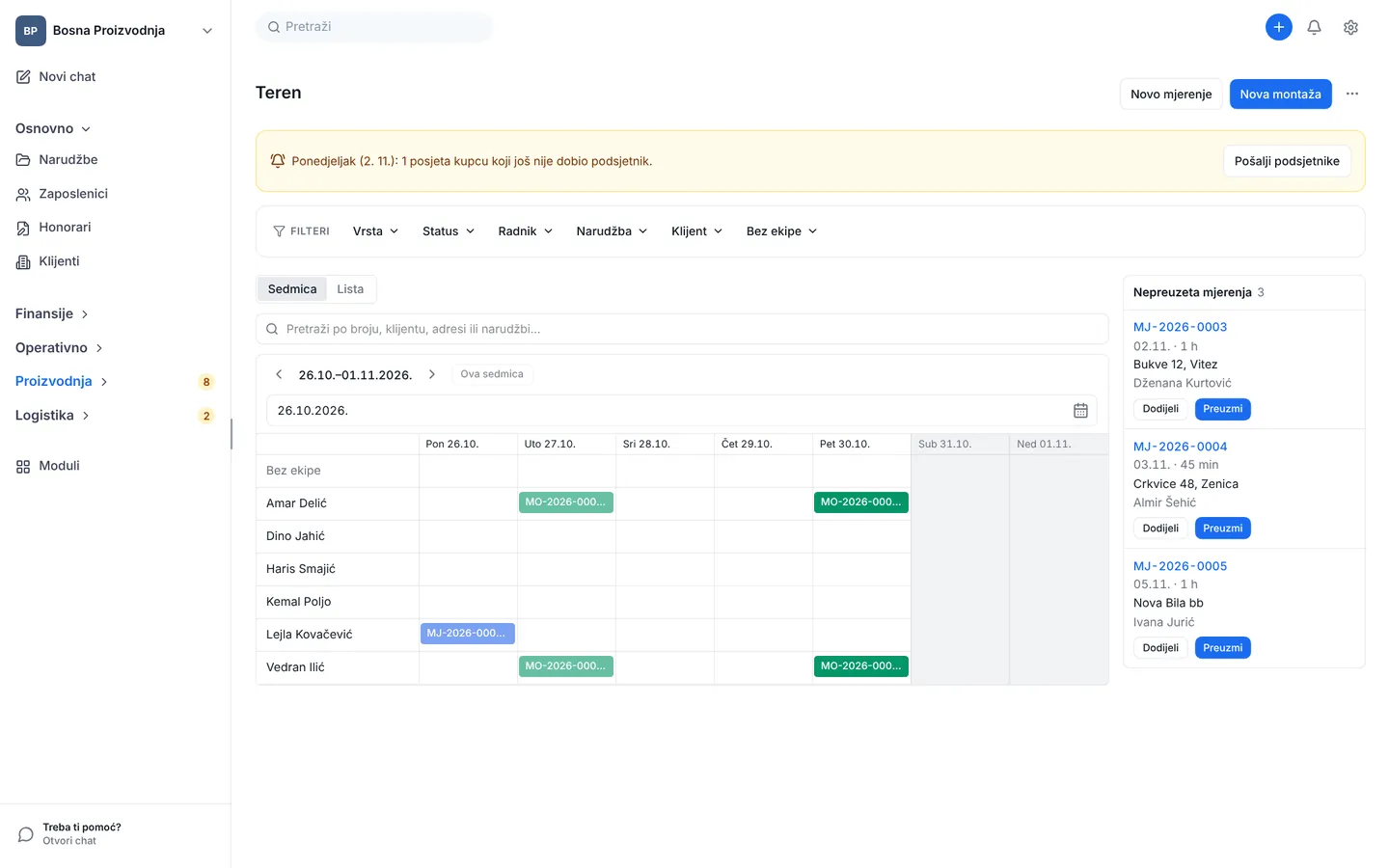Go to next week arrow

click(431, 374)
